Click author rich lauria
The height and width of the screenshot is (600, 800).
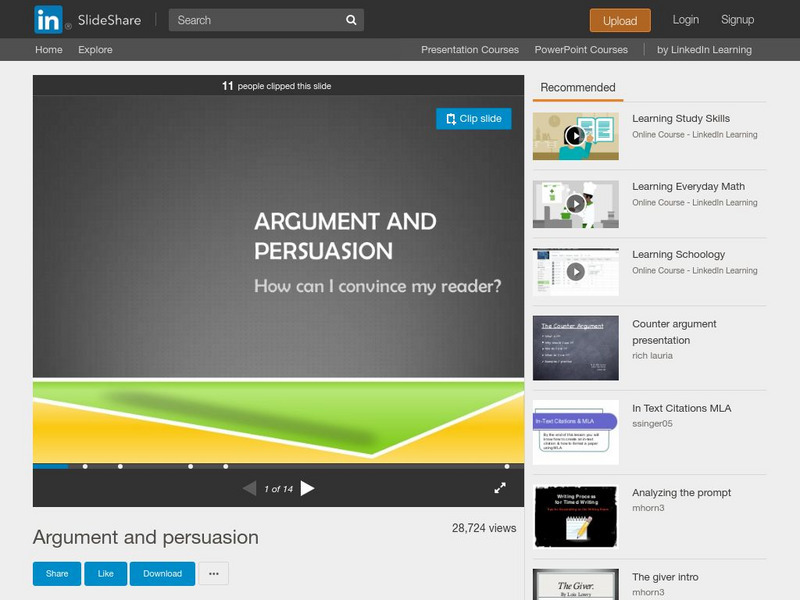(x=652, y=356)
